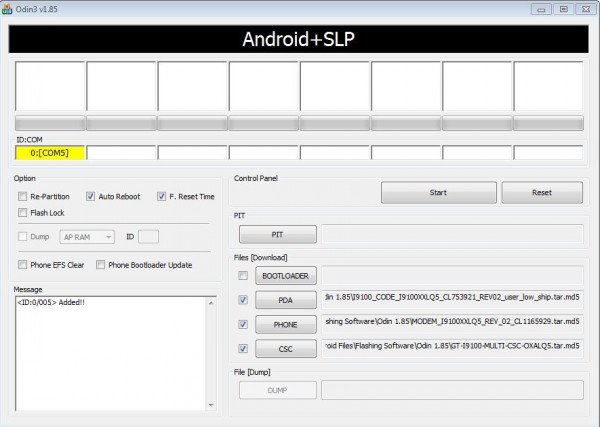
Task: Click the Android+SLP banner
Action: coord(298,39)
